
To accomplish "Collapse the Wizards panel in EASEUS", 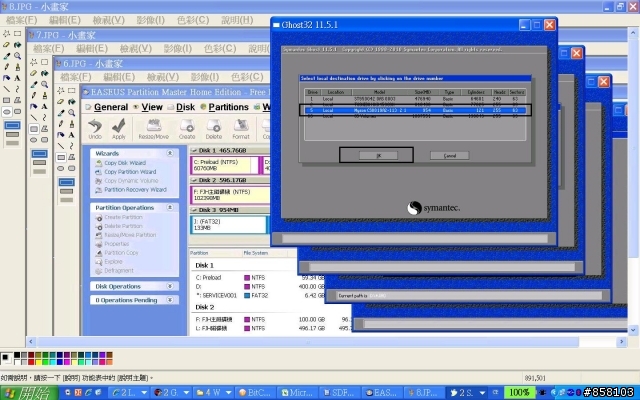I will point(170,153).
